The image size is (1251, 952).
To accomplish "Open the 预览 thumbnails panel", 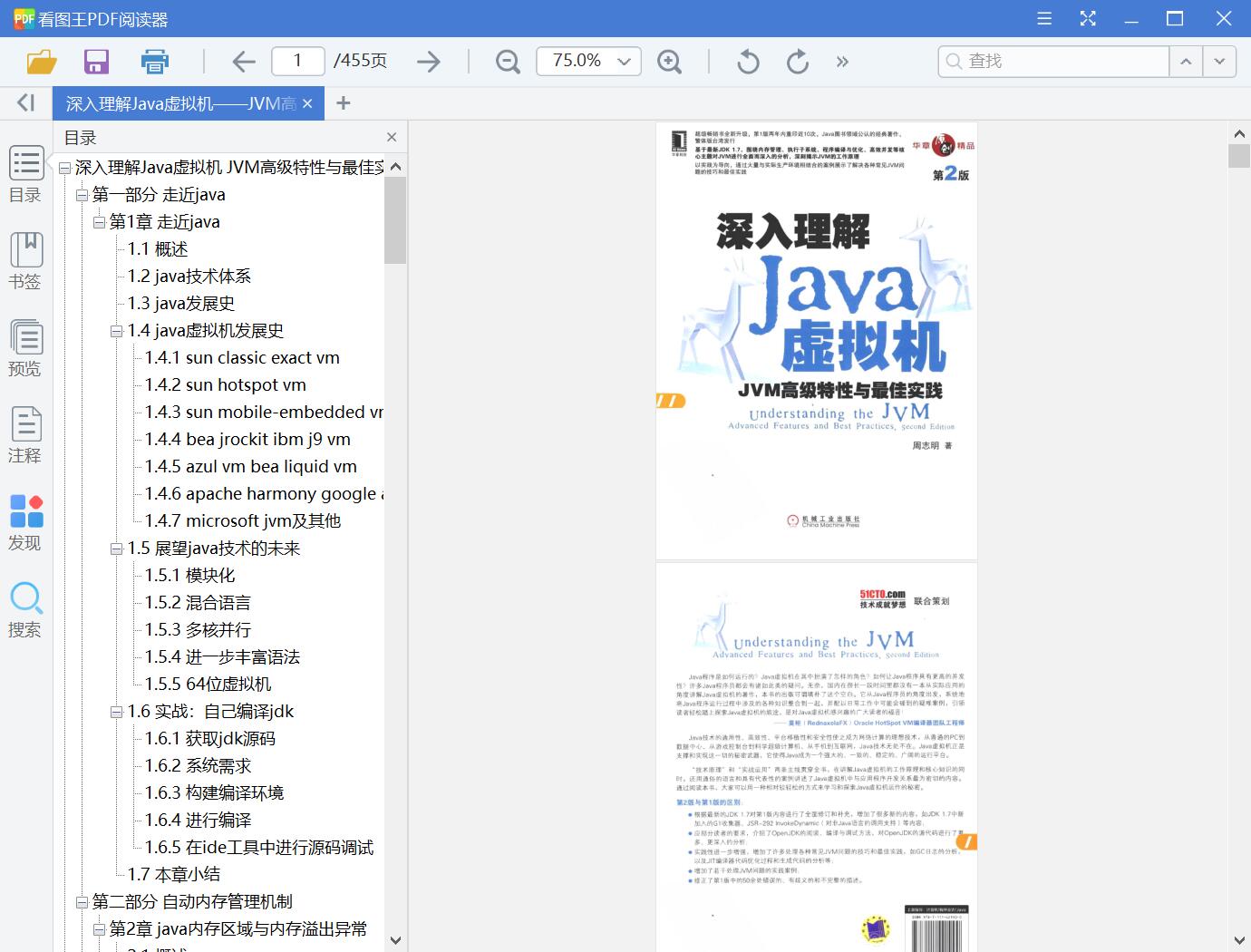I will [x=25, y=348].
